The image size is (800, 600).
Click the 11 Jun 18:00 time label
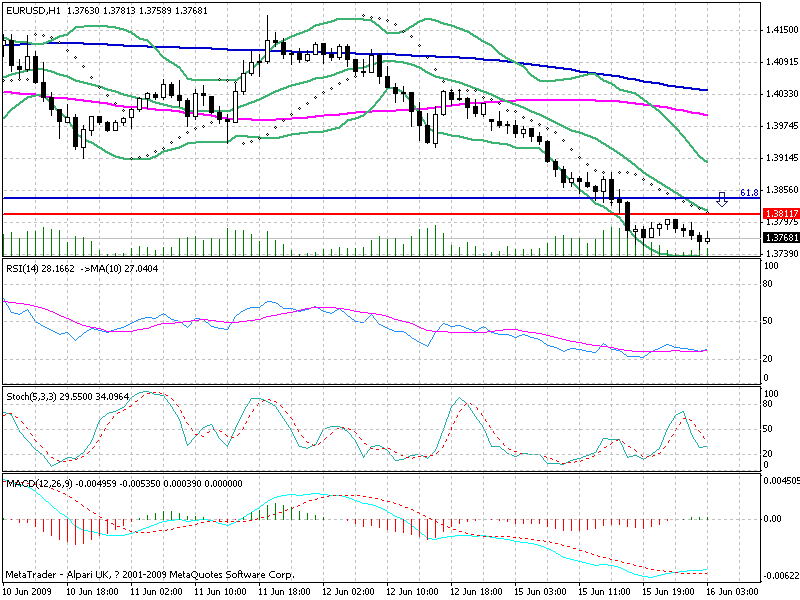284,591
